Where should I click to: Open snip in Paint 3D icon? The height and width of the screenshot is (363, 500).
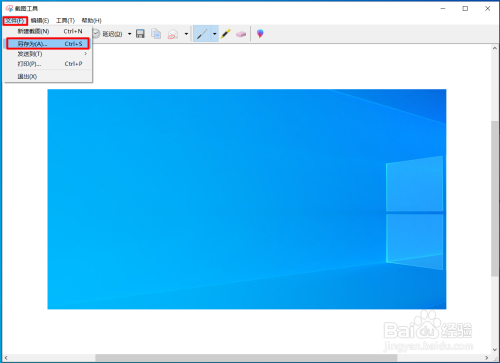click(x=260, y=34)
